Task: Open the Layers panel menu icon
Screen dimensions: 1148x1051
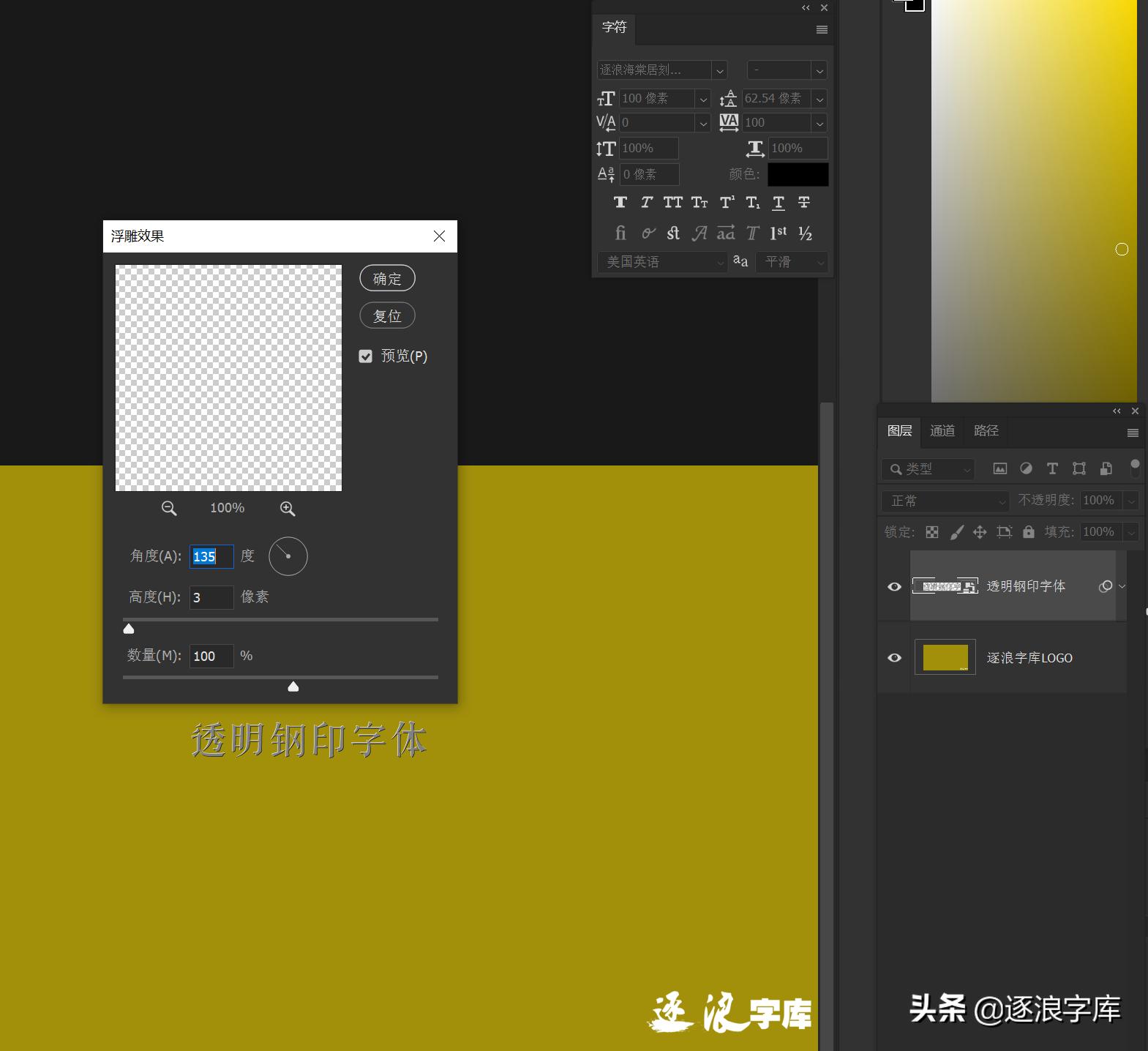Action: (x=1133, y=433)
